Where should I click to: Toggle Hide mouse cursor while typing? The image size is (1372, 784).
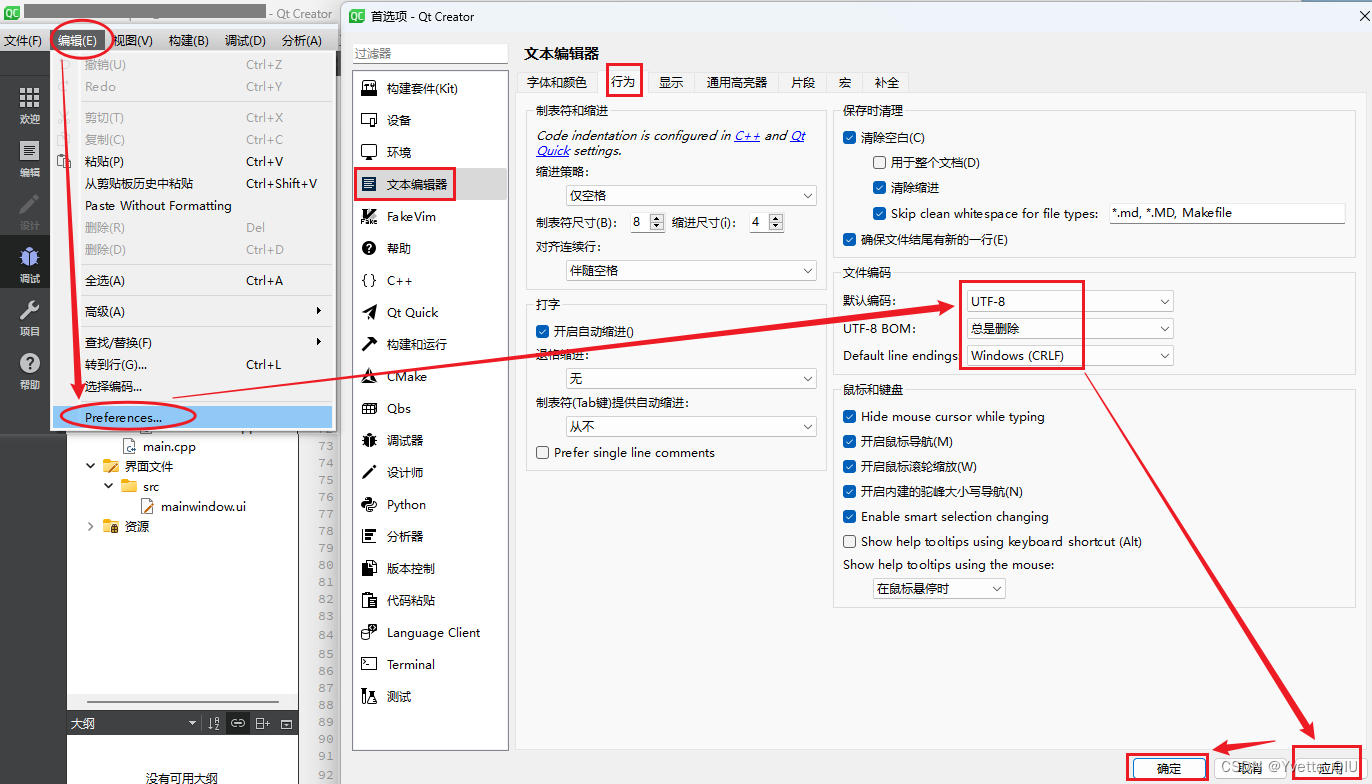[x=850, y=416]
